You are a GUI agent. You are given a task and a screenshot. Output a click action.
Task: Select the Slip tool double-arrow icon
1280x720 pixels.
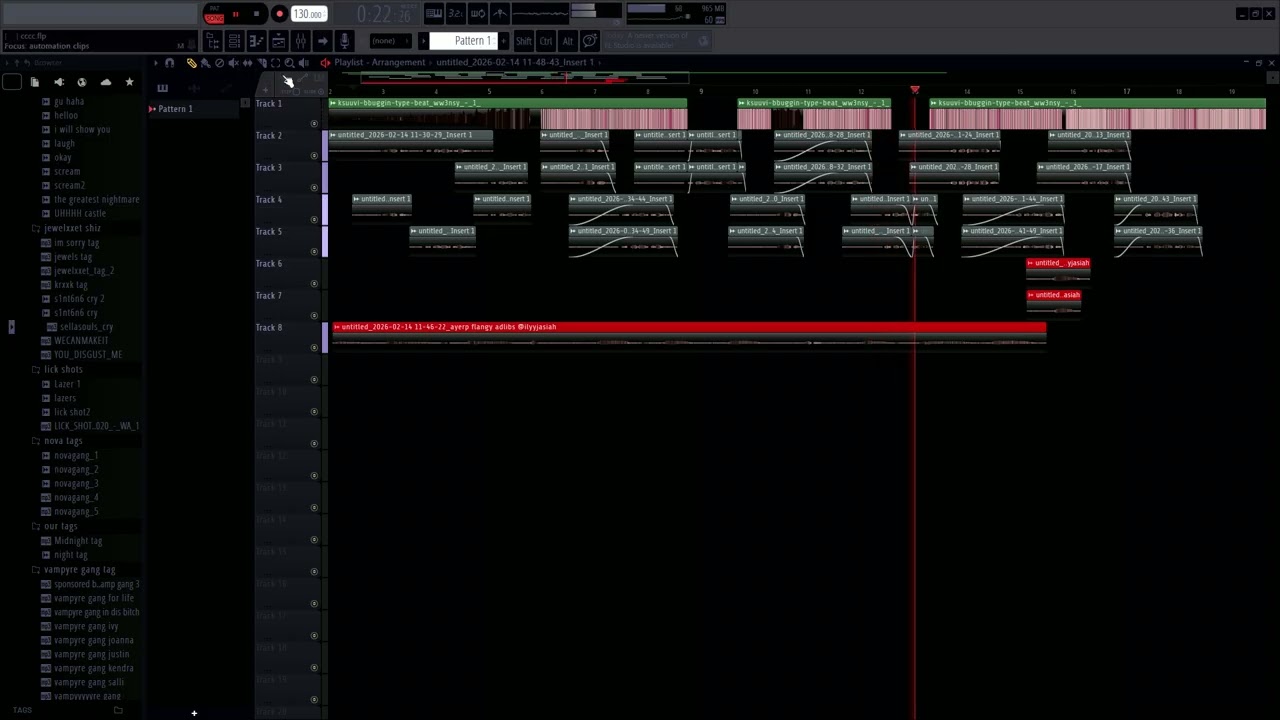[248, 63]
